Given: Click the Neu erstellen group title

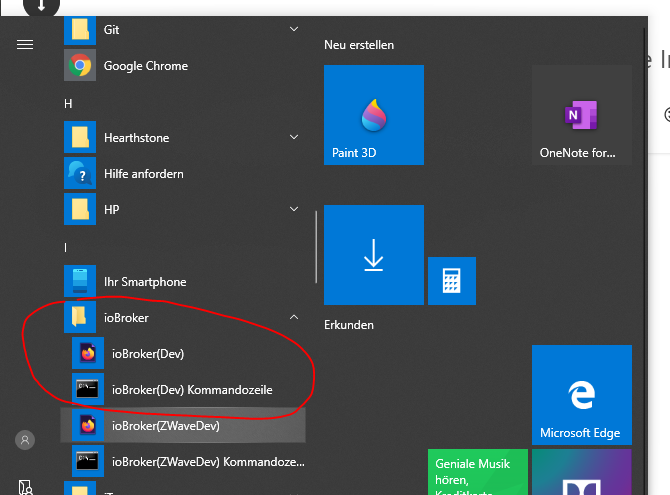Looking at the screenshot, I should click(359, 45).
